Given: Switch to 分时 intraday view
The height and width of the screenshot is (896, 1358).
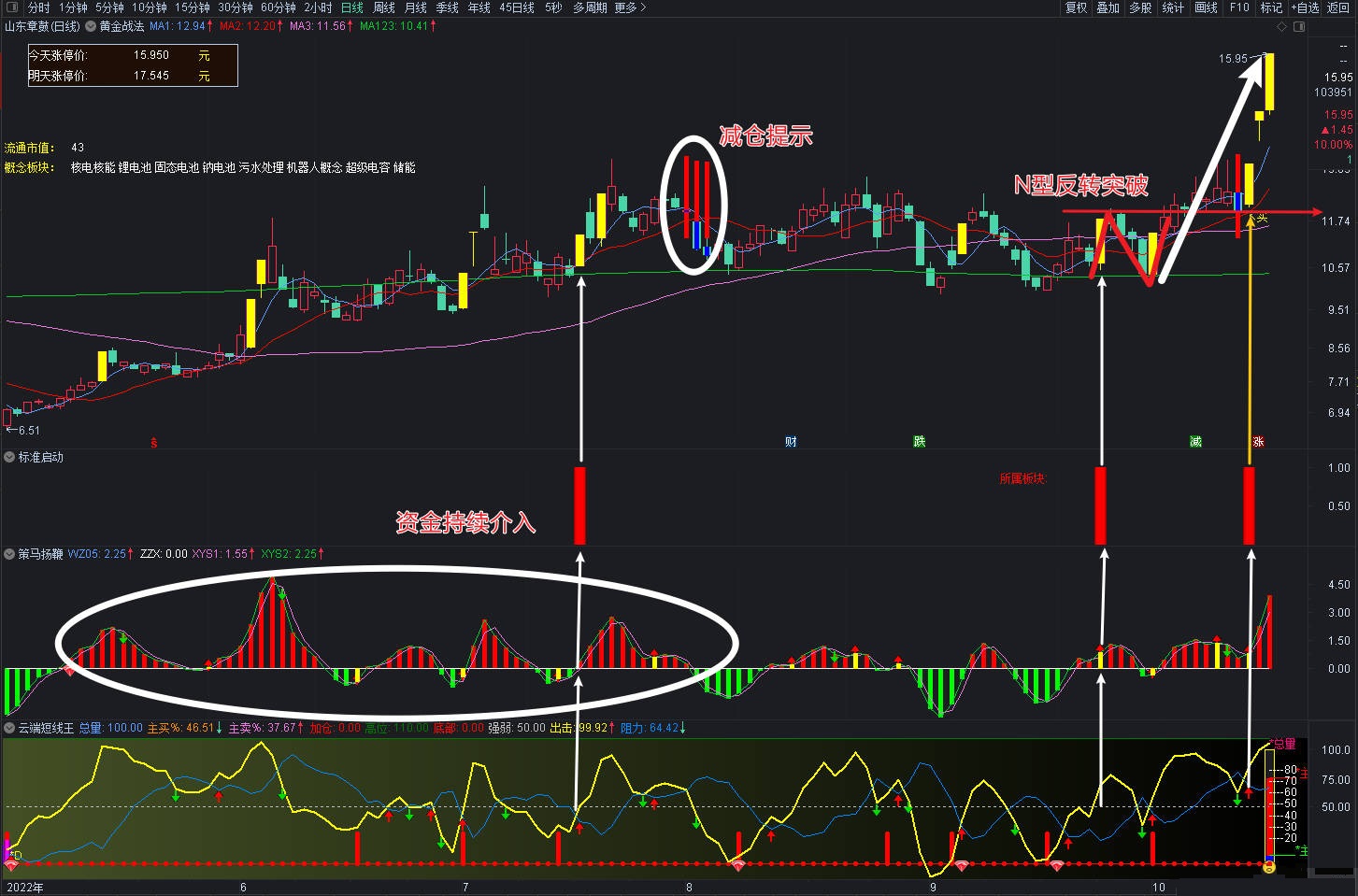Looking at the screenshot, I should click(38, 7).
